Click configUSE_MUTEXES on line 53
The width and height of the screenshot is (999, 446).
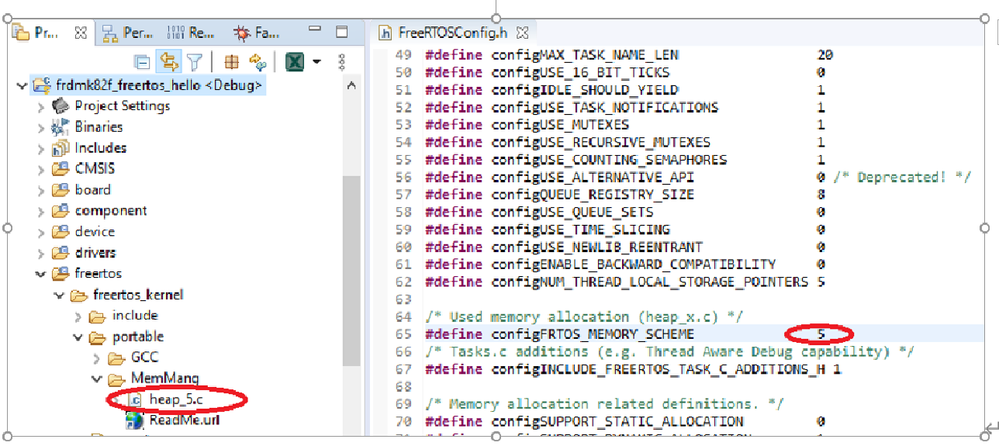(x=560, y=124)
